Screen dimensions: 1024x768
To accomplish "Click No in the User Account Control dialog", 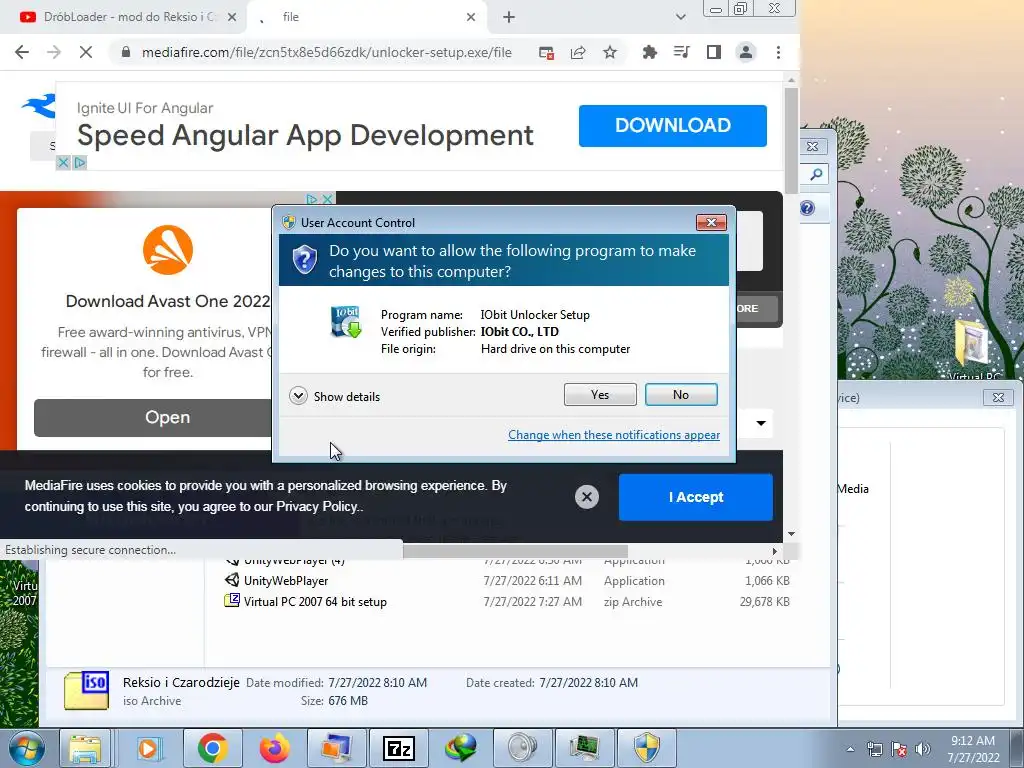I will click(681, 394).
